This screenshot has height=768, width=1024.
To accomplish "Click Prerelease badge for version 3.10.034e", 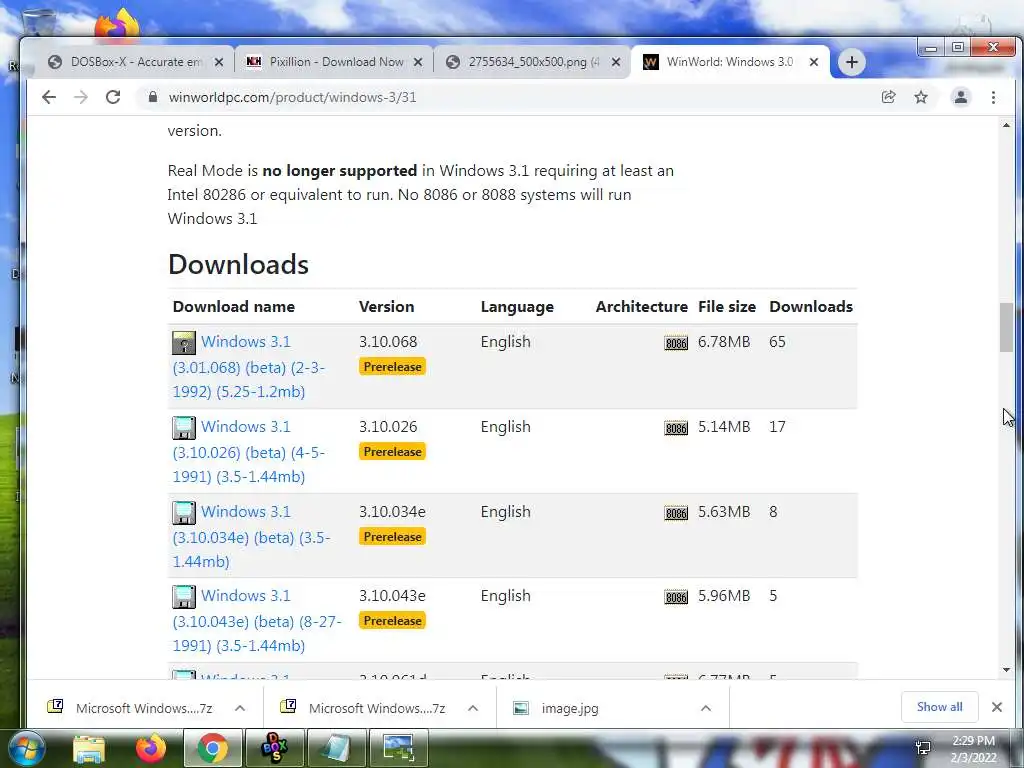I will coord(392,536).
